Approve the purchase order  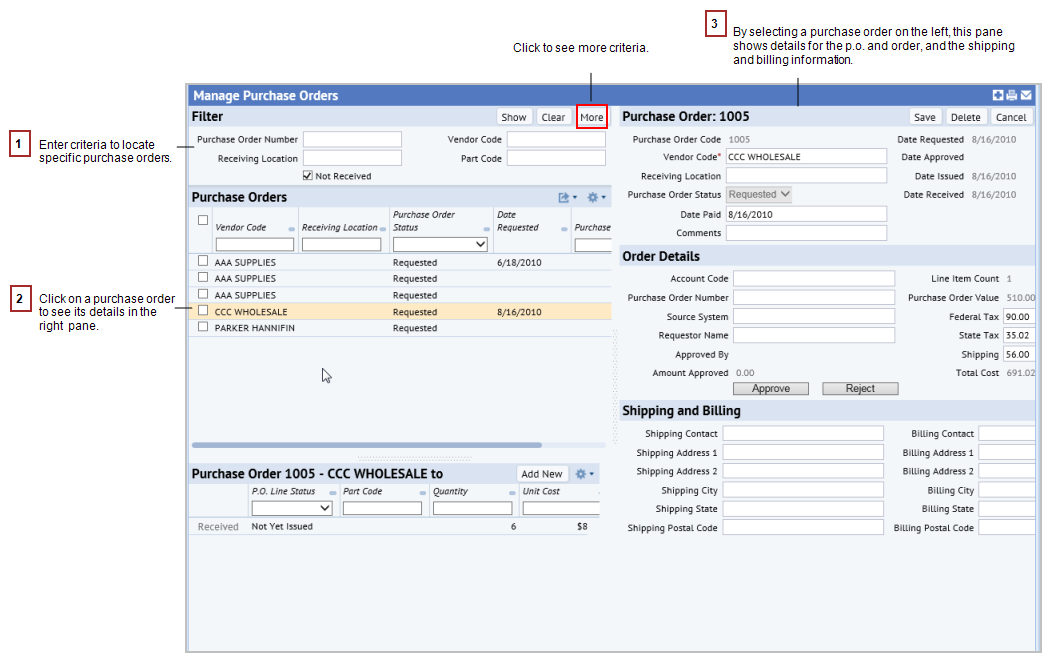point(770,388)
